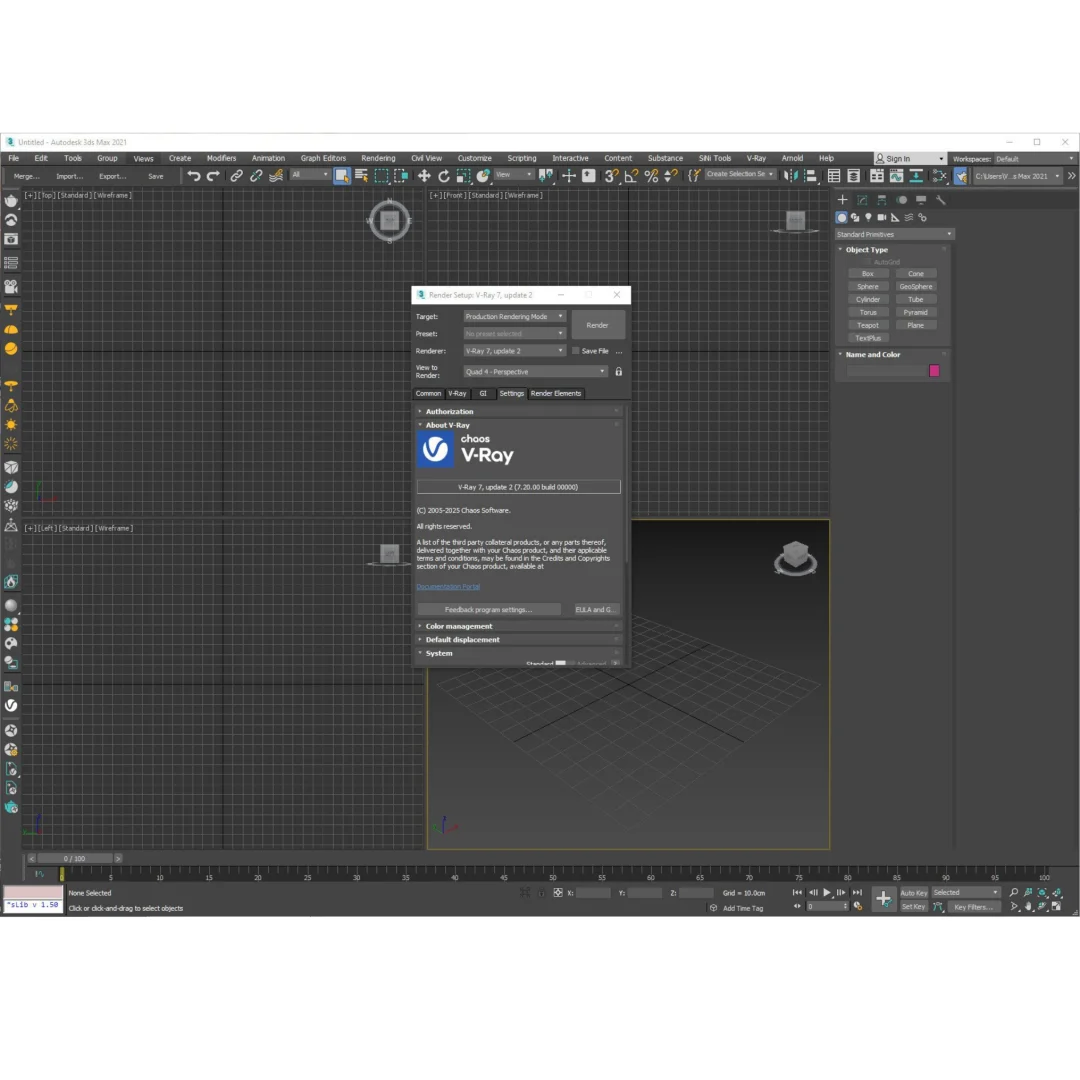Click the Zoom magnifier in viewport controls

tap(1013, 892)
